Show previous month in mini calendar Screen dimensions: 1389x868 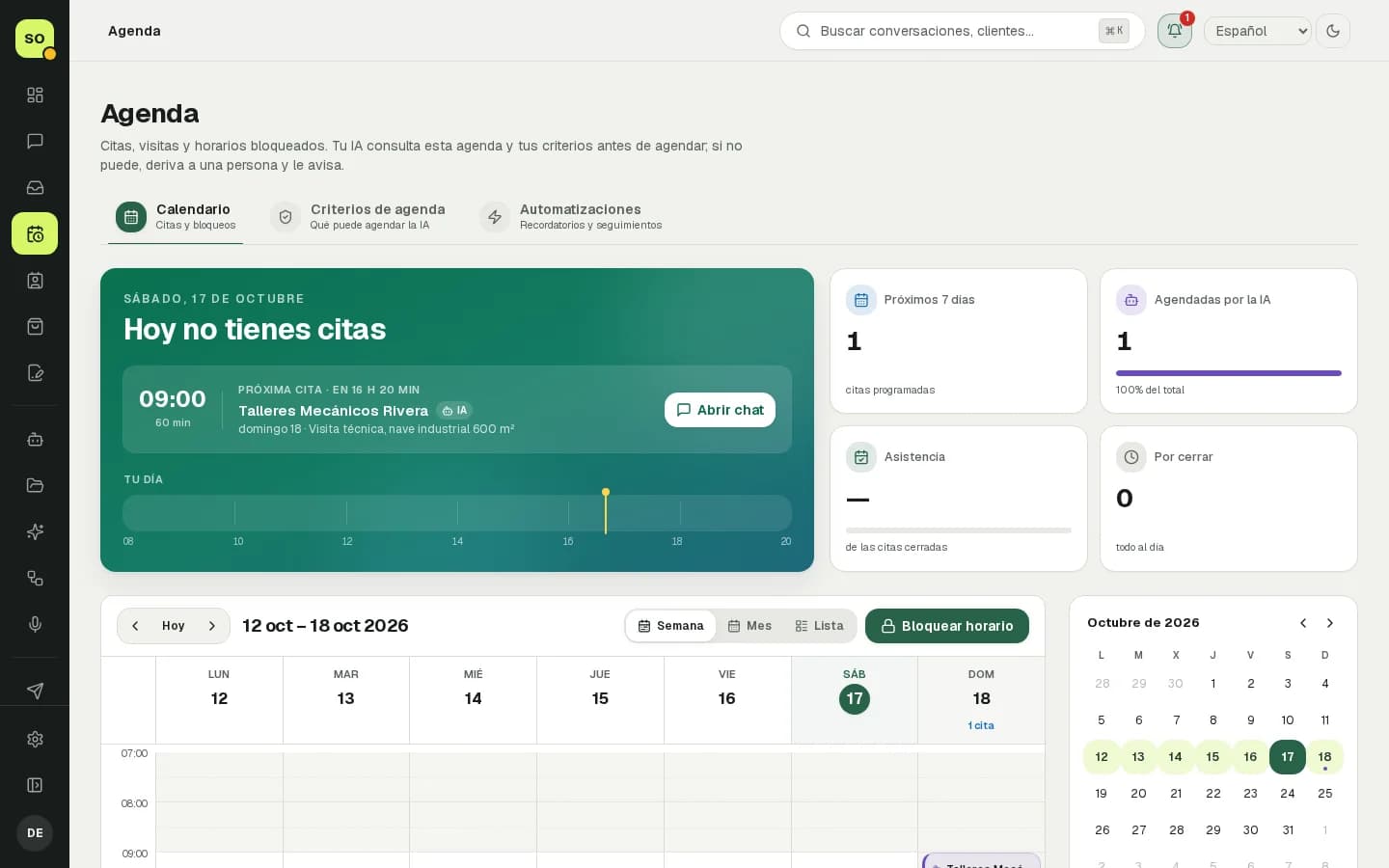coord(1303,623)
